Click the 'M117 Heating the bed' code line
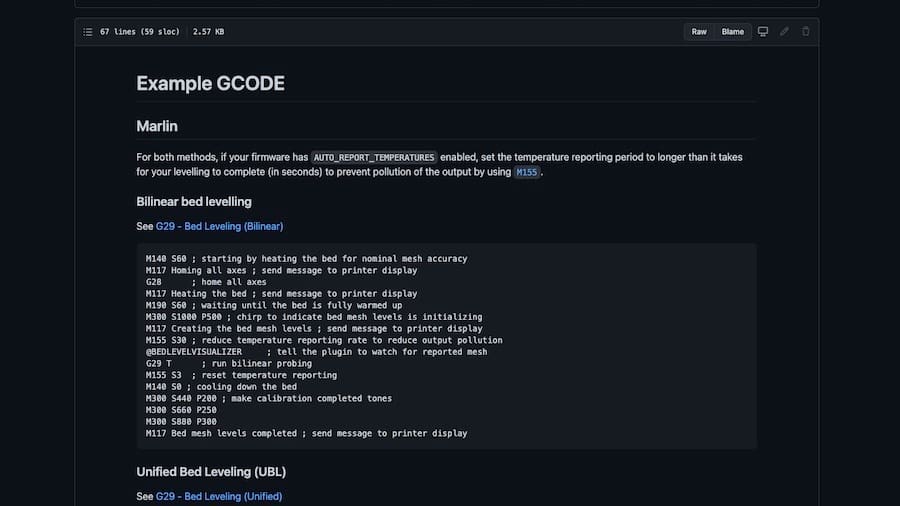900x506 pixels. 281,293
